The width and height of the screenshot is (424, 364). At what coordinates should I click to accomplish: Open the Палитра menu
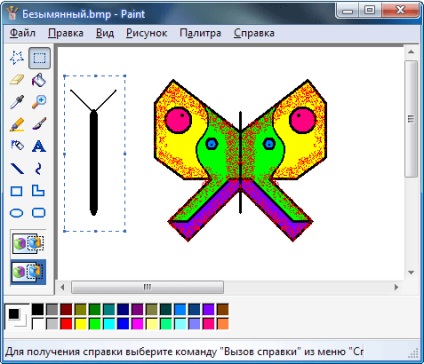coord(200,33)
